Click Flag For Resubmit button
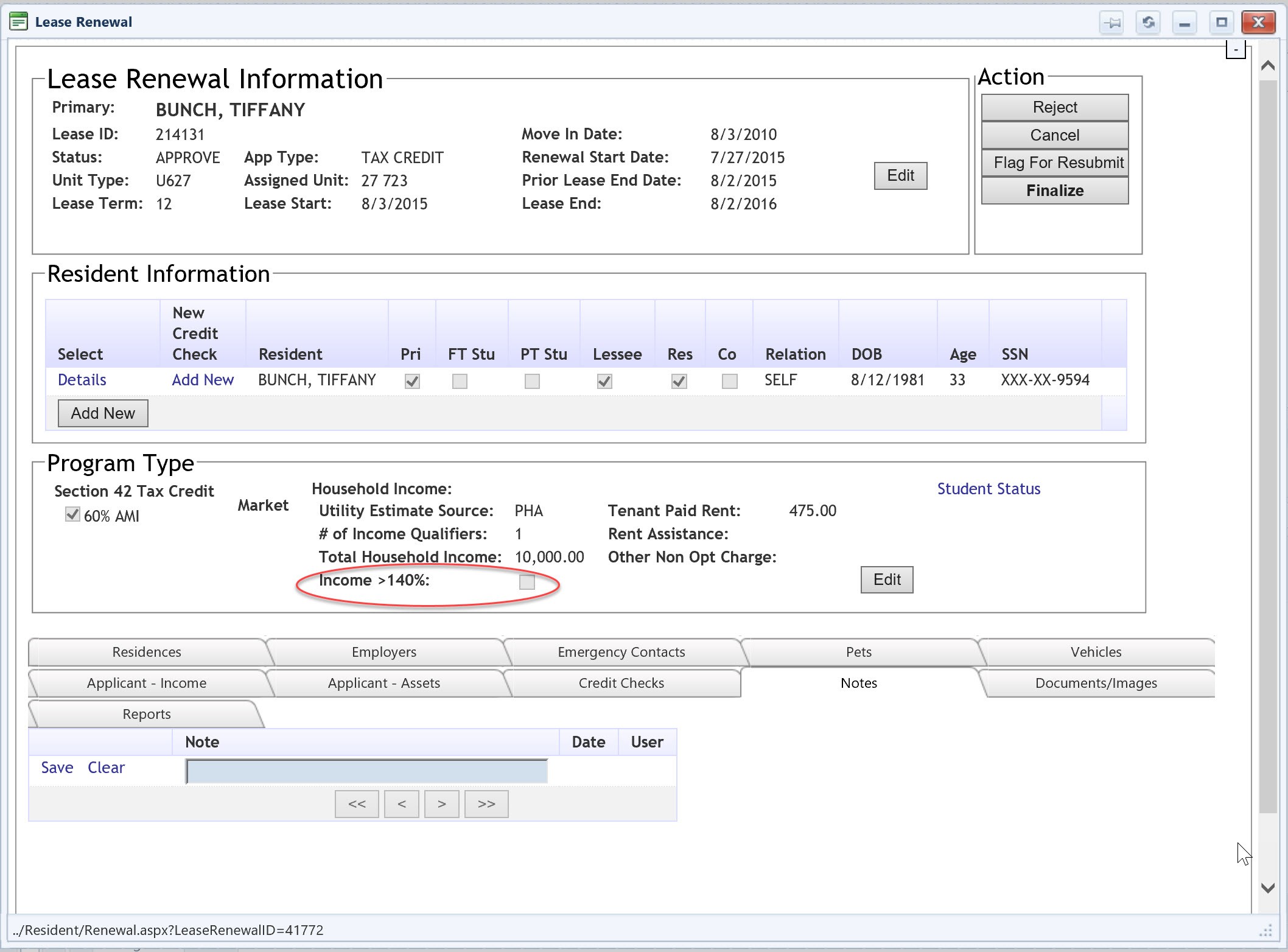Viewport: 1288px width, 952px height. coord(1055,163)
